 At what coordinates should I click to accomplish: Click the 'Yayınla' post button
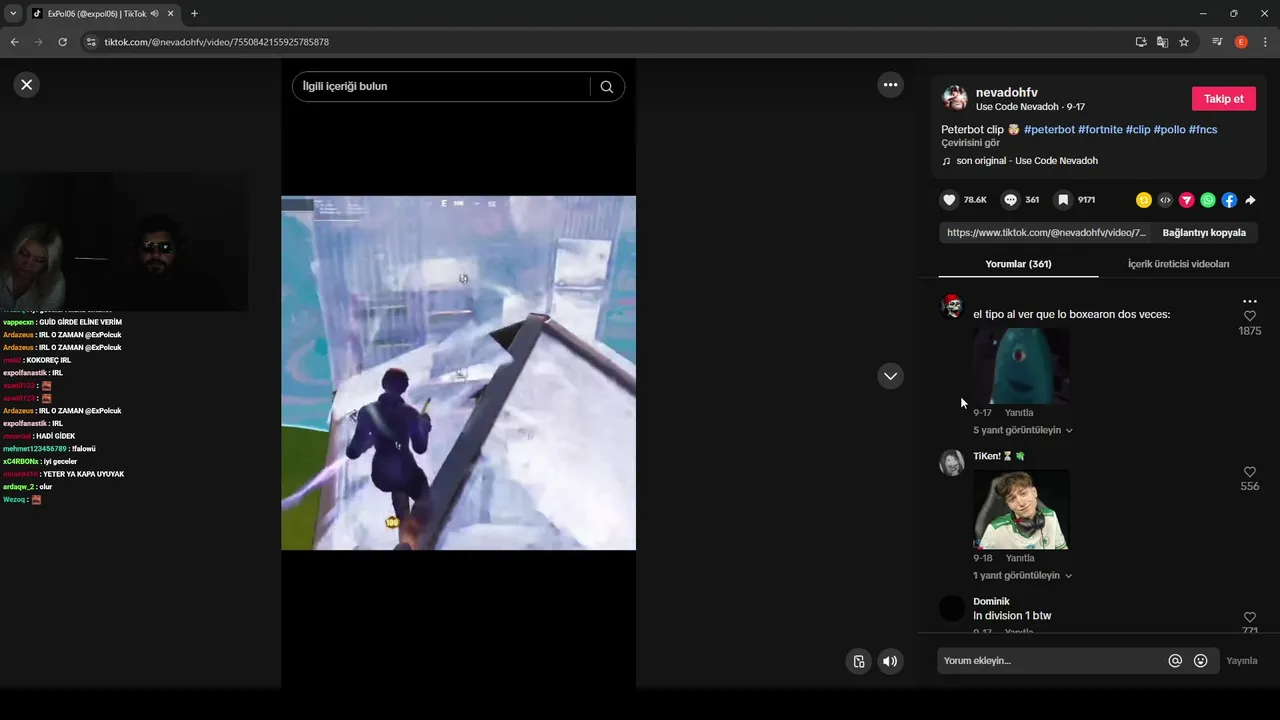click(x=1242, y=661)
